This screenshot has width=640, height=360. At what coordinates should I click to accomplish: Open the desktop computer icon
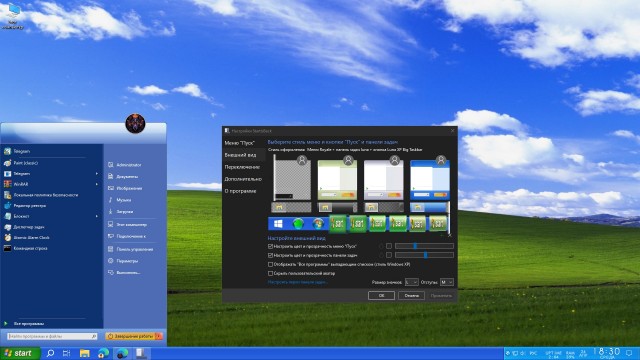point(13,16)
